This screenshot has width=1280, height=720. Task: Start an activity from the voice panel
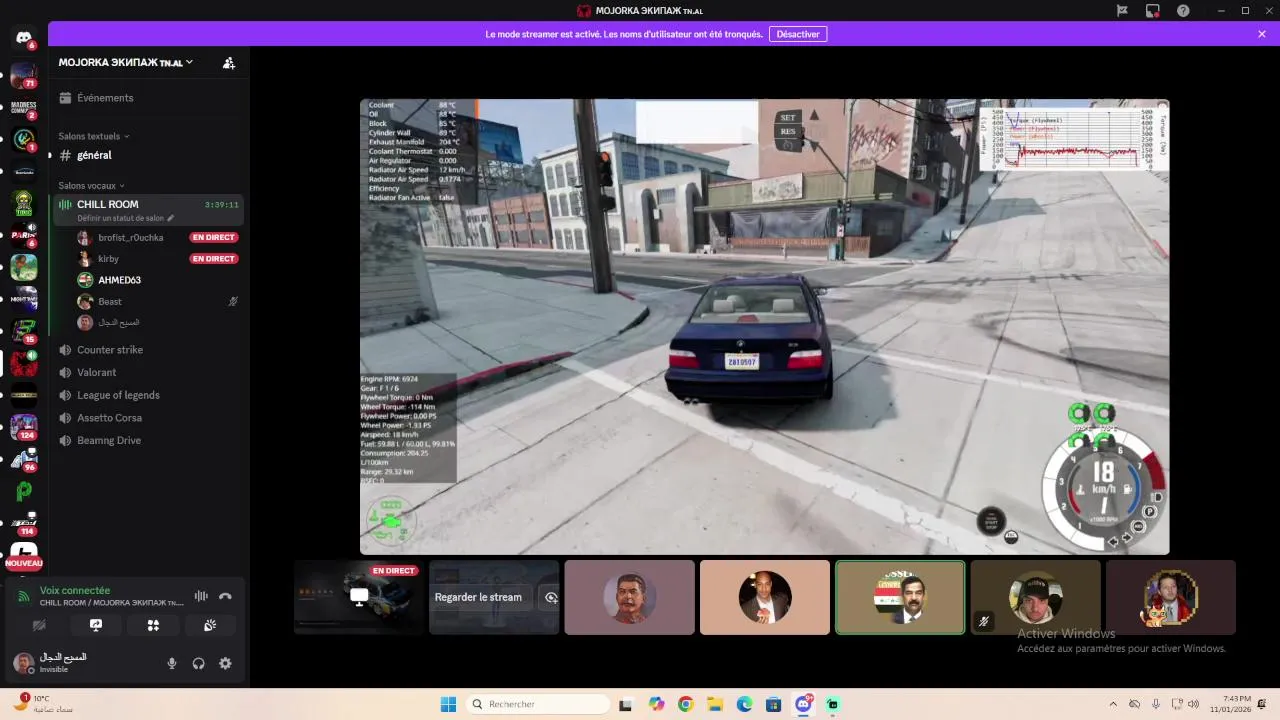pyautogui.click(x=153, y=625)
